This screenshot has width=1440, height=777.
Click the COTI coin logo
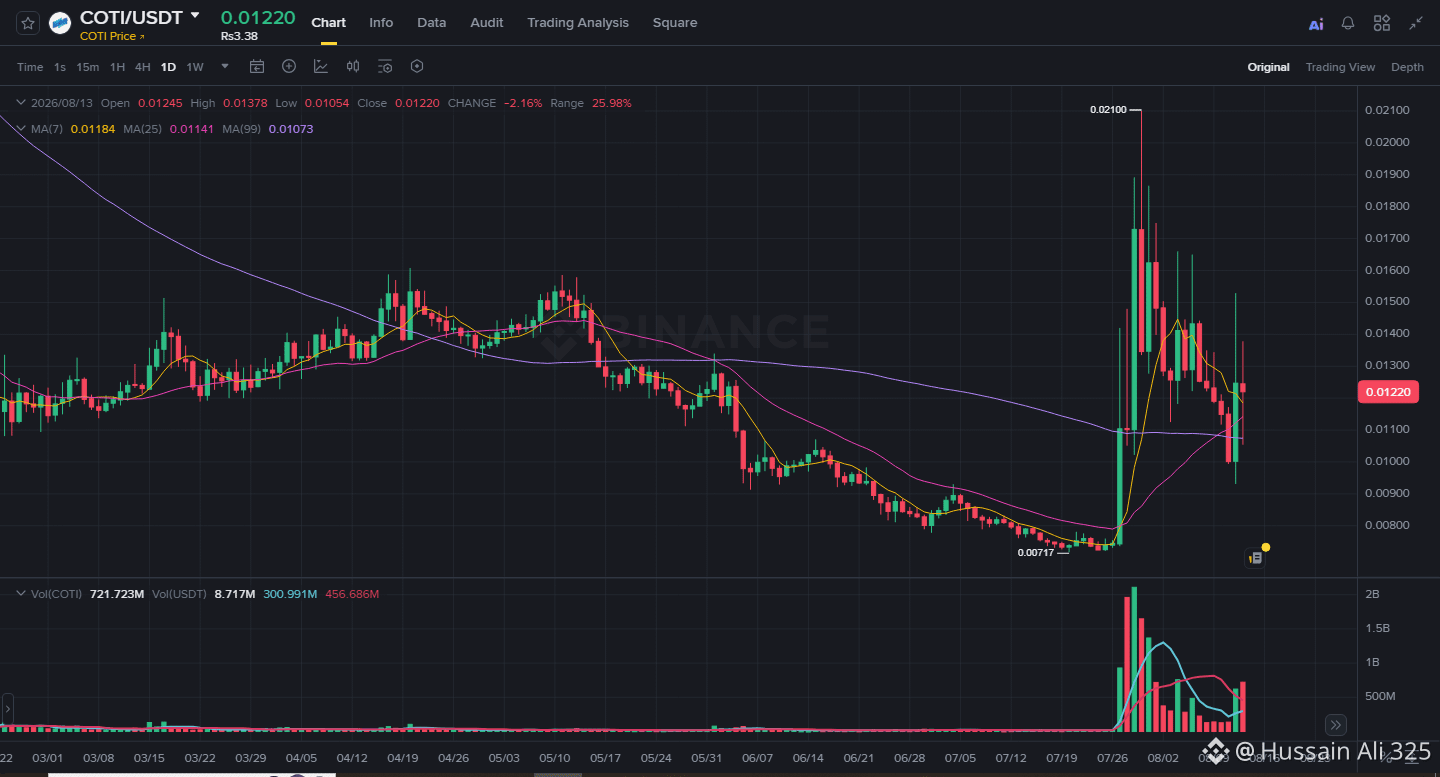click(60, 22)
